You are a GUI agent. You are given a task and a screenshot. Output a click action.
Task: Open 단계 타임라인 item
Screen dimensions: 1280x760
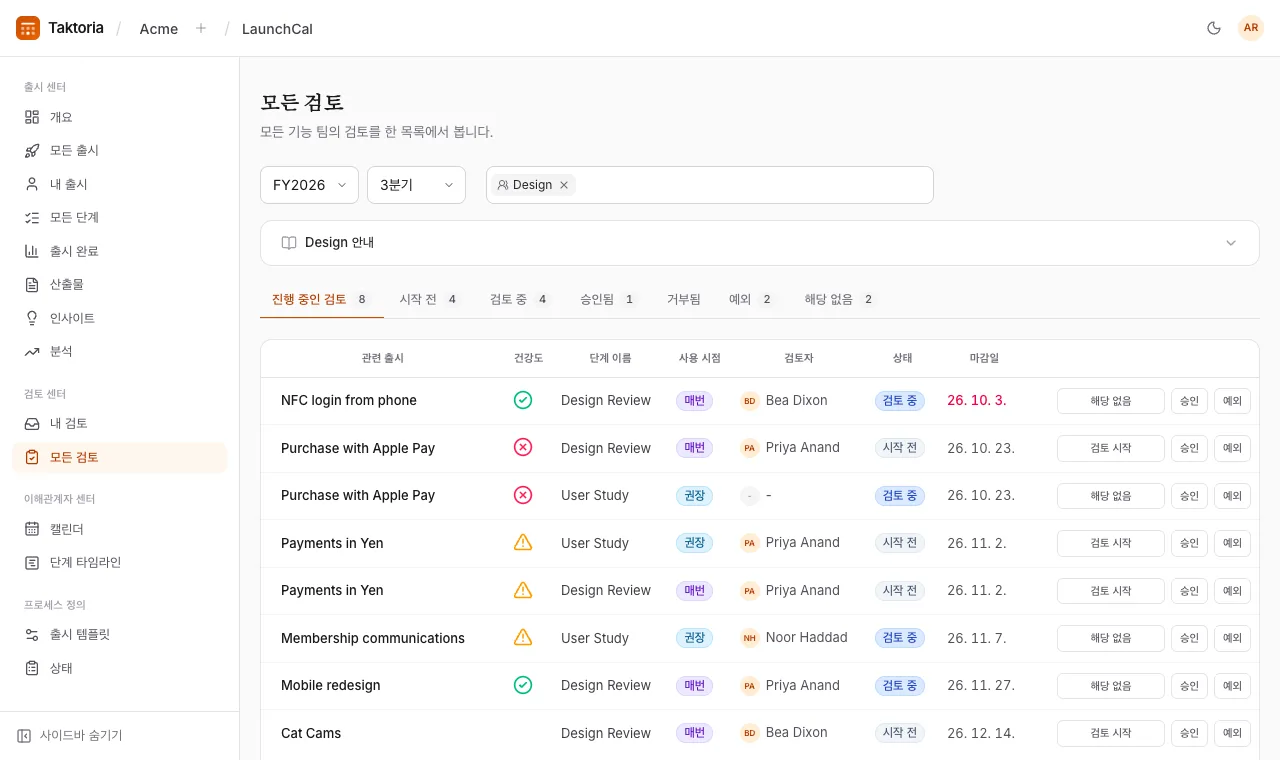click(x=119, y=562)
